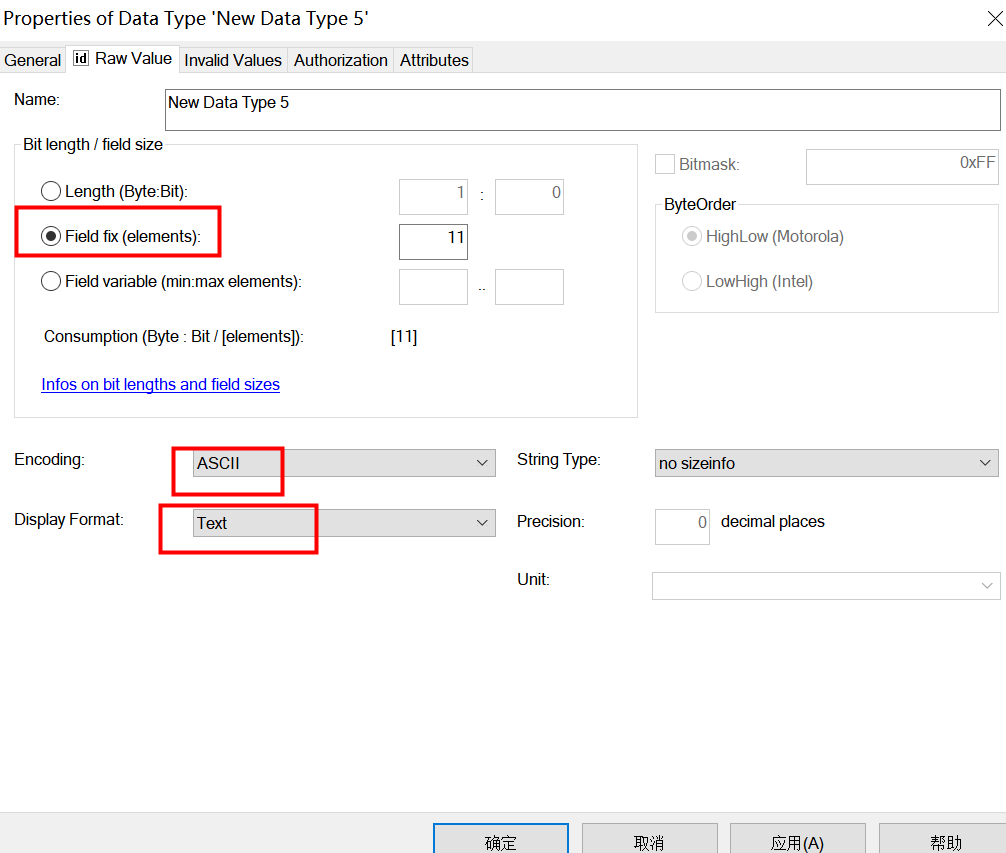Open the Raw Value tab
This screenshot has width=1006, height=853.
[x=123, y=59]
